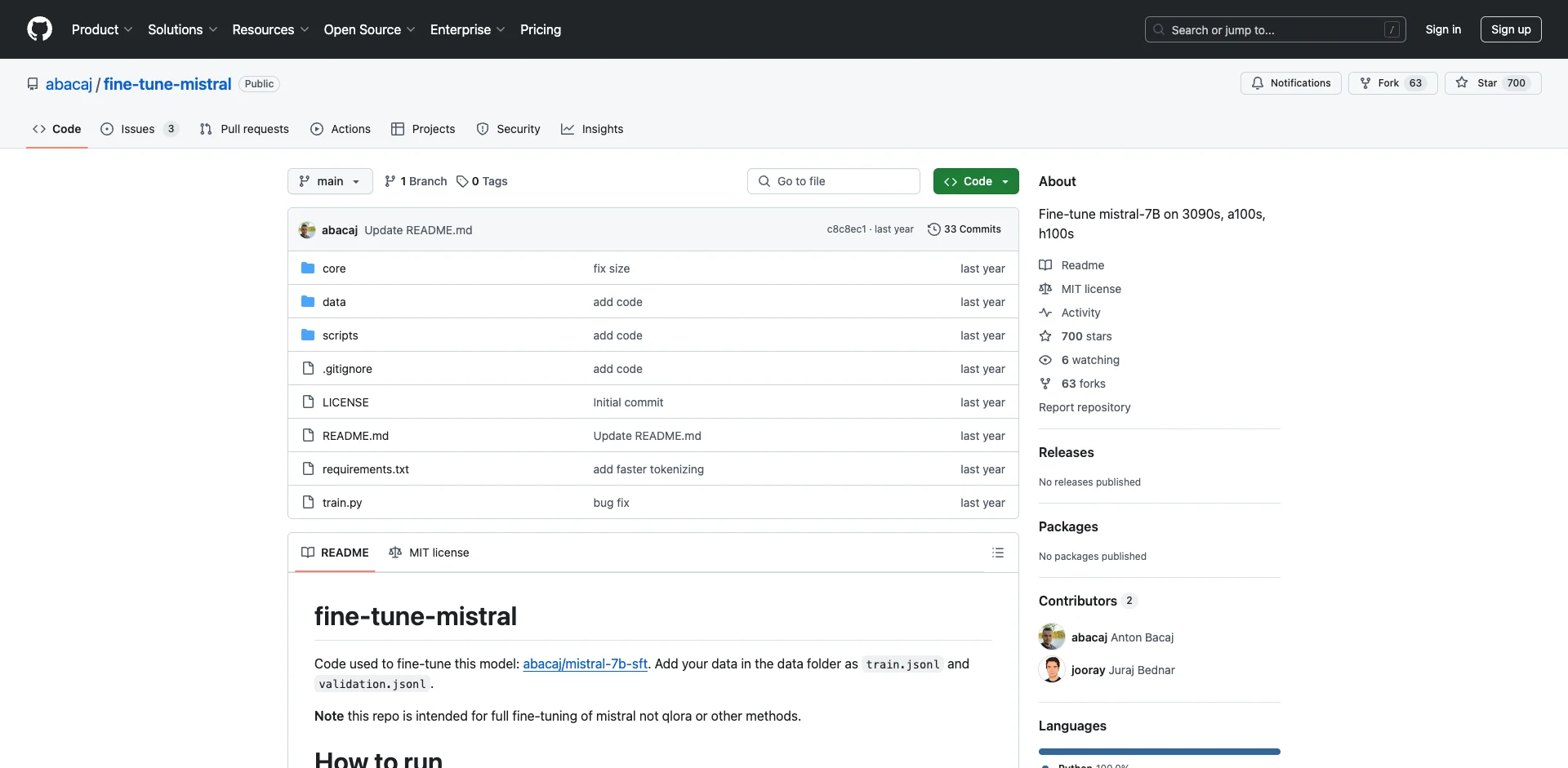Open the scripts folder
Image resolution: width=1568 pixels, height=768 pixels.
tap(341, 335)
